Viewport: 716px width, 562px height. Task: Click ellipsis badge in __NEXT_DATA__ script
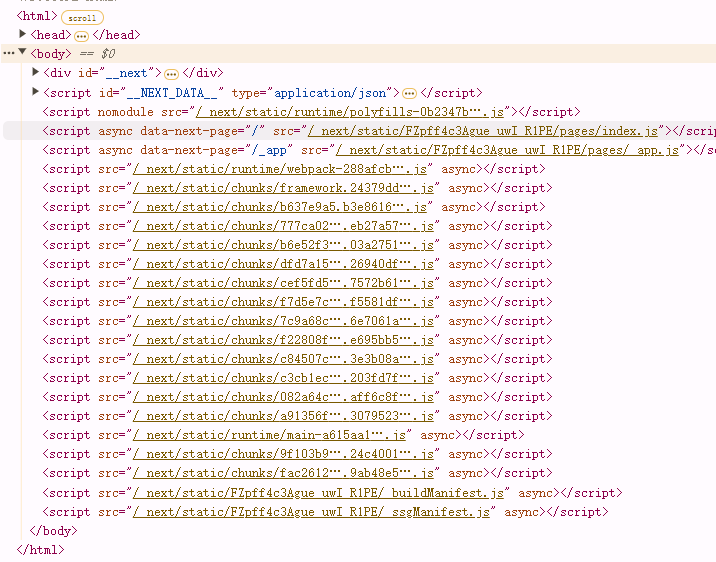tap(410, 94)
